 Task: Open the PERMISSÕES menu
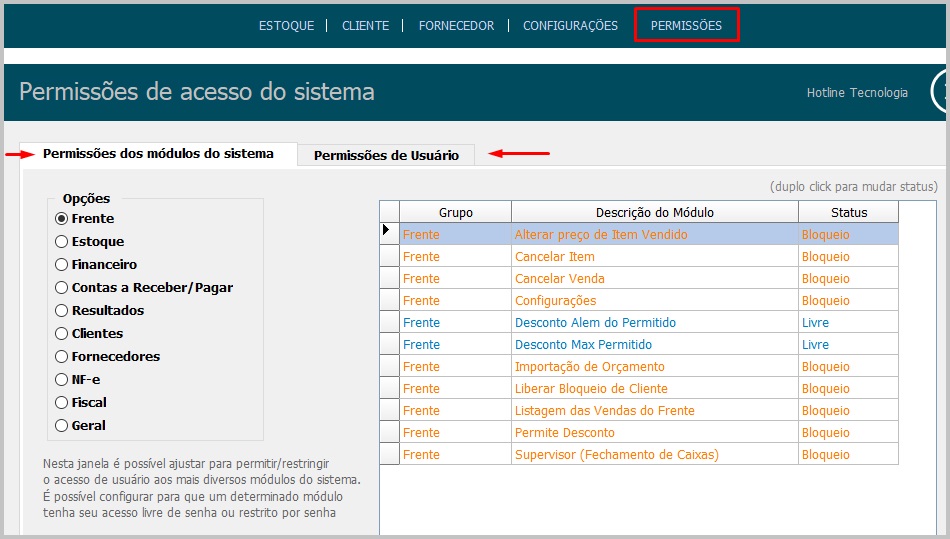pos(686,25)
